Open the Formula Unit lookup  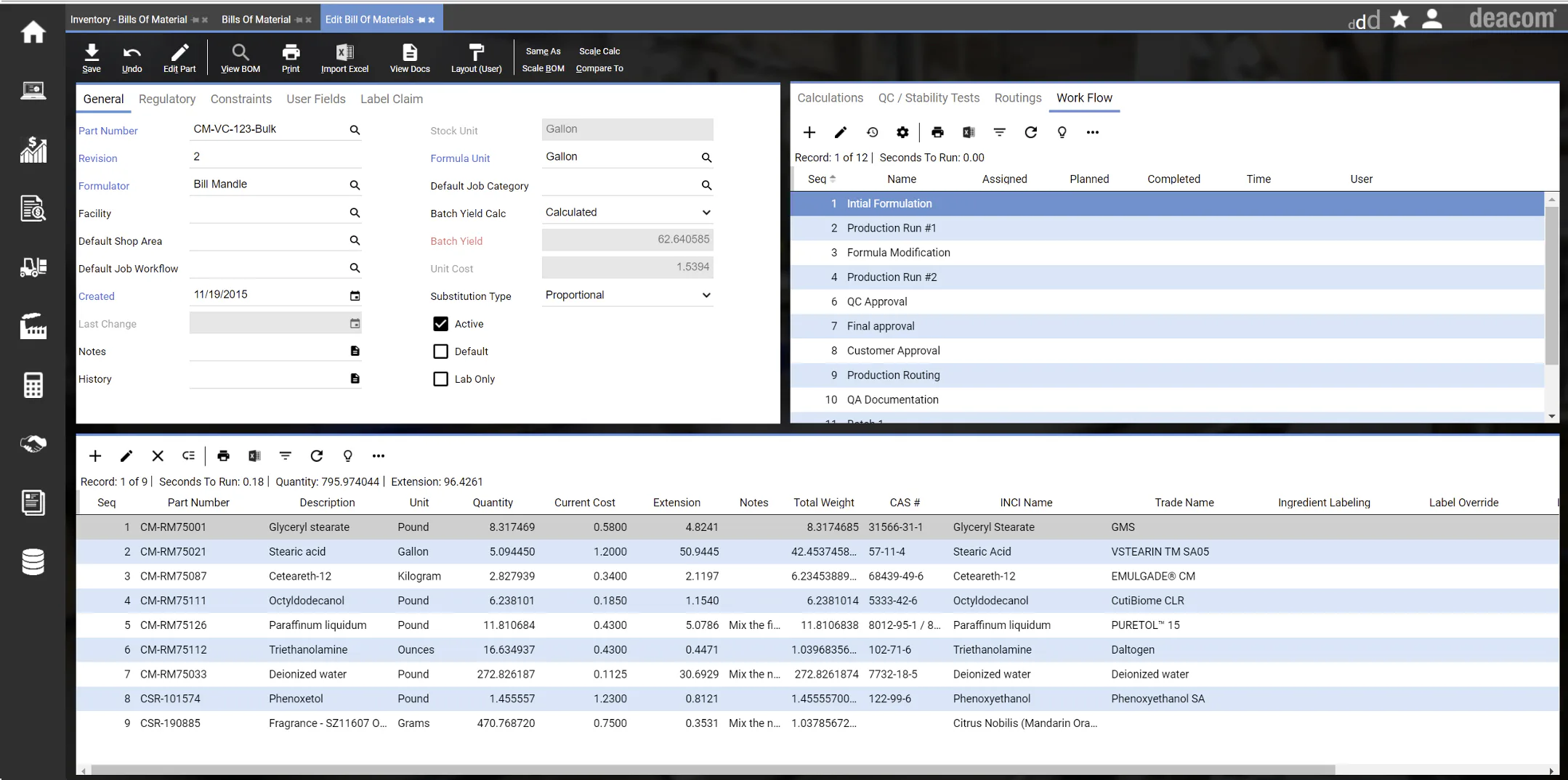[706, 157]
